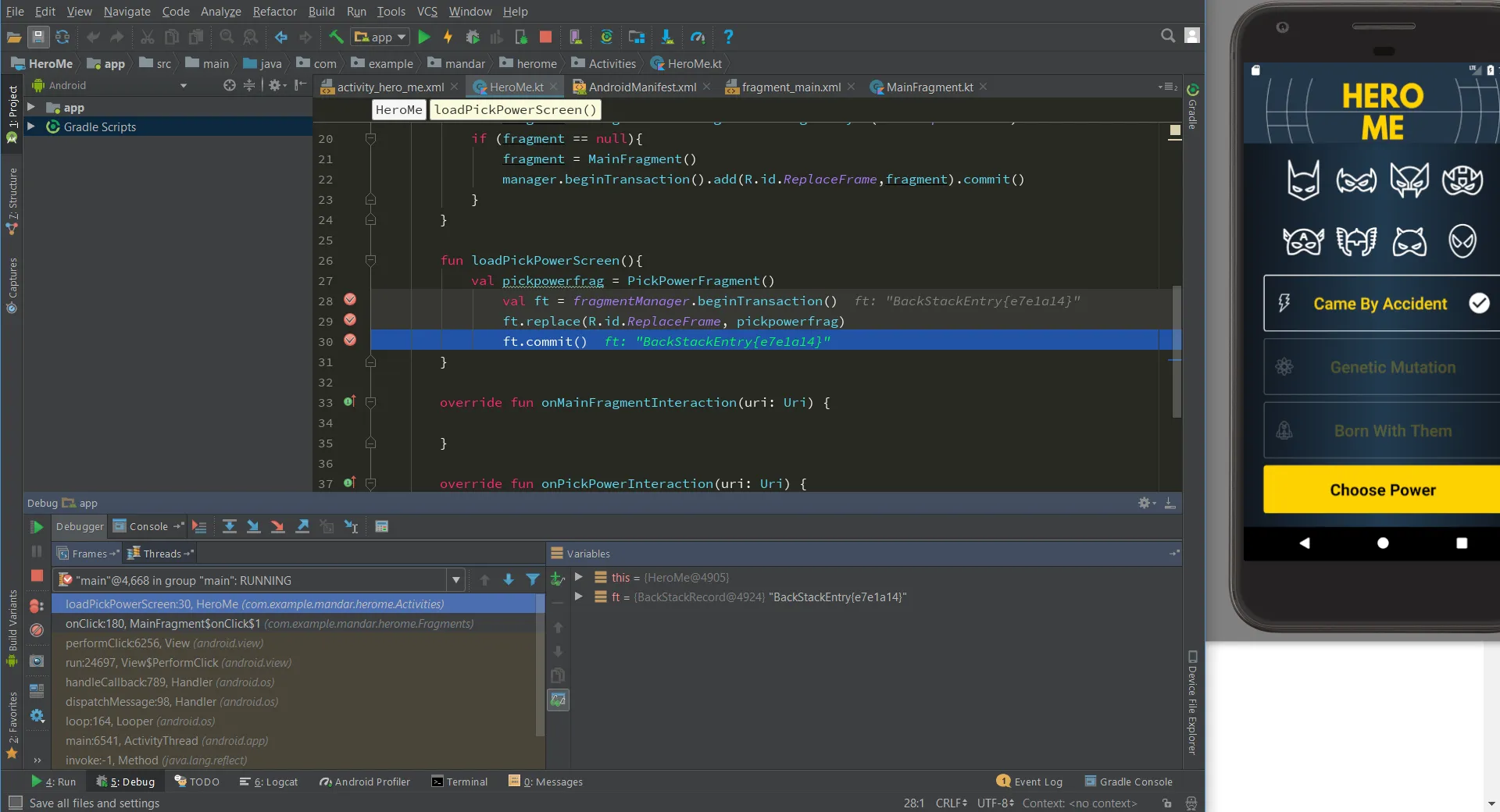Open the Logcat tool window
Viewport: 1500px width, 812px height.
(269, 782)
